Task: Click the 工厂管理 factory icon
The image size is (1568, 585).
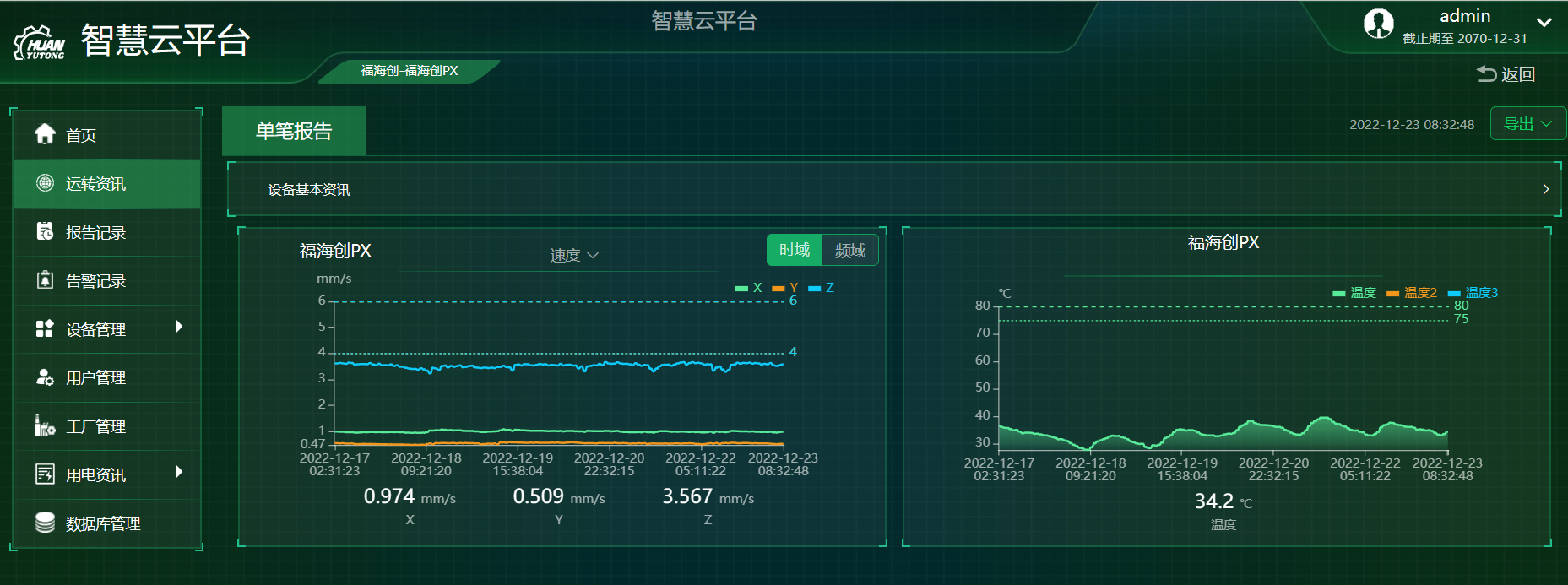Action: 45,425
